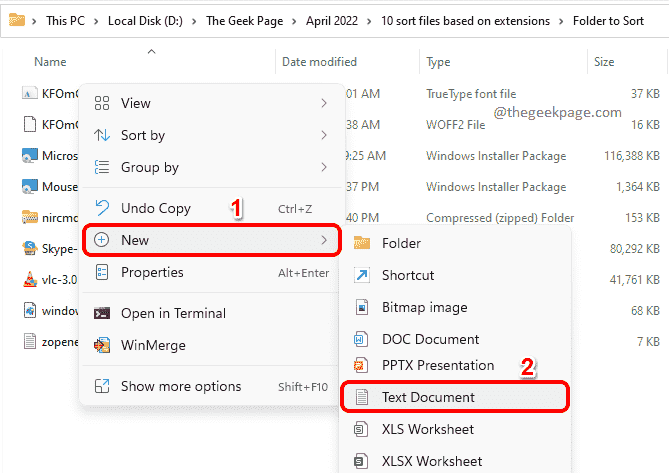The width and height of the screenshot is (669, 473).
Task: Click the Size column header
Action: [x=604, y=62]
